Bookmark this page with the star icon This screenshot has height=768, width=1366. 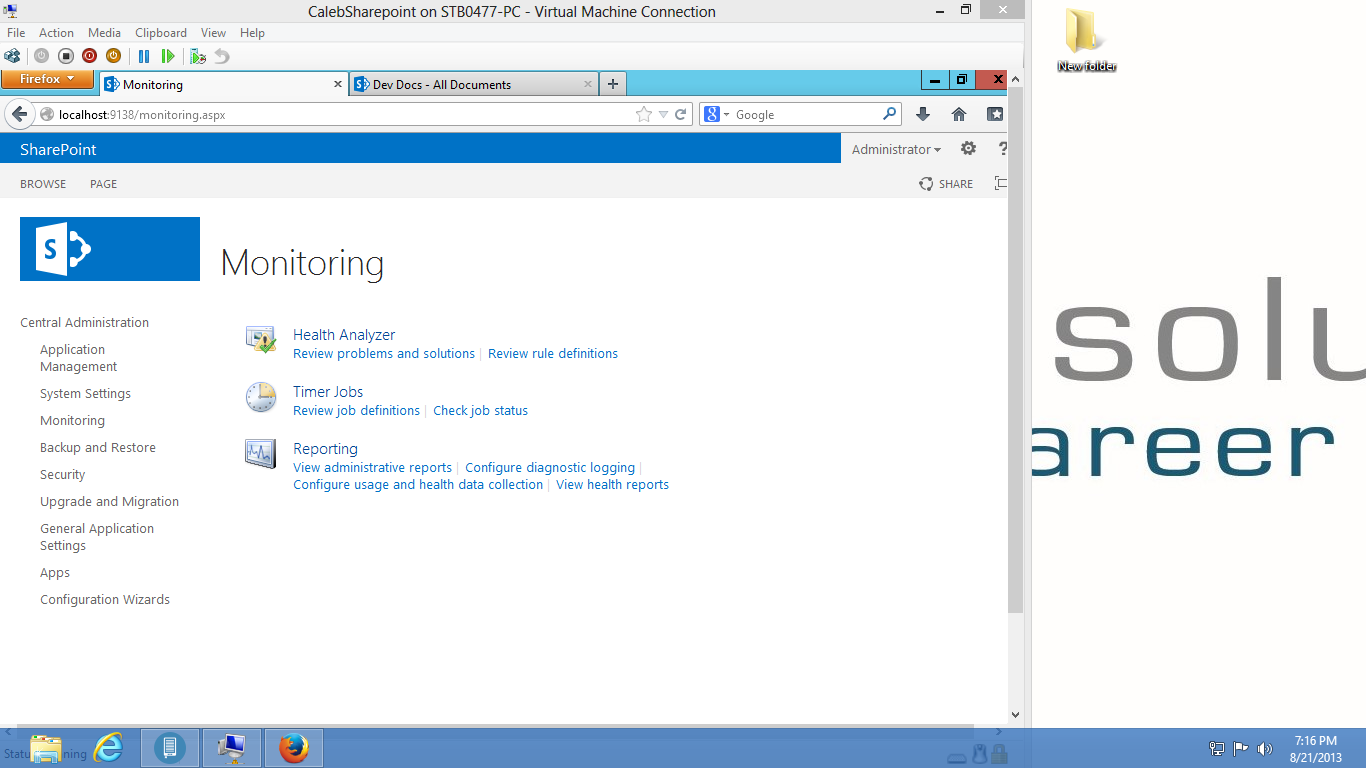click(x=644, y=115)
